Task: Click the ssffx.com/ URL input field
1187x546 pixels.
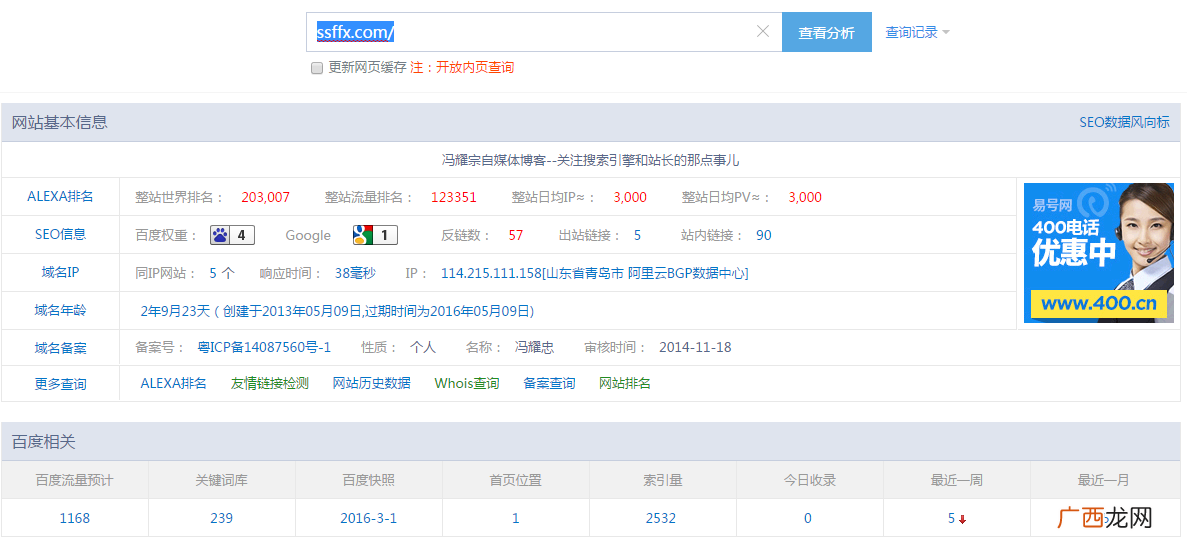Action: [x=544, y=33]
